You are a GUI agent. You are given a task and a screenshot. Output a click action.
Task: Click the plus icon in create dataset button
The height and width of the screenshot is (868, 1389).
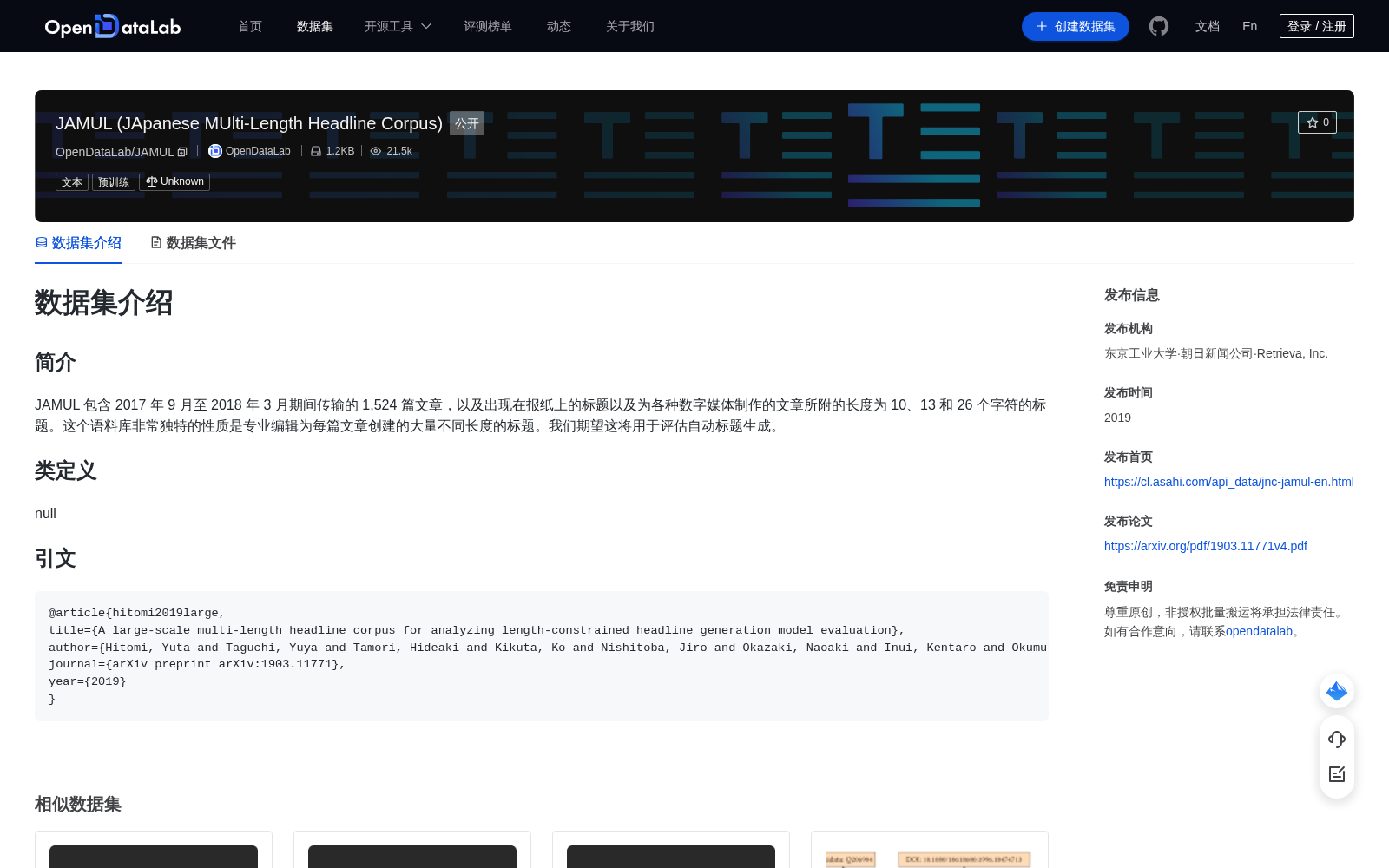pos(1042,26)
